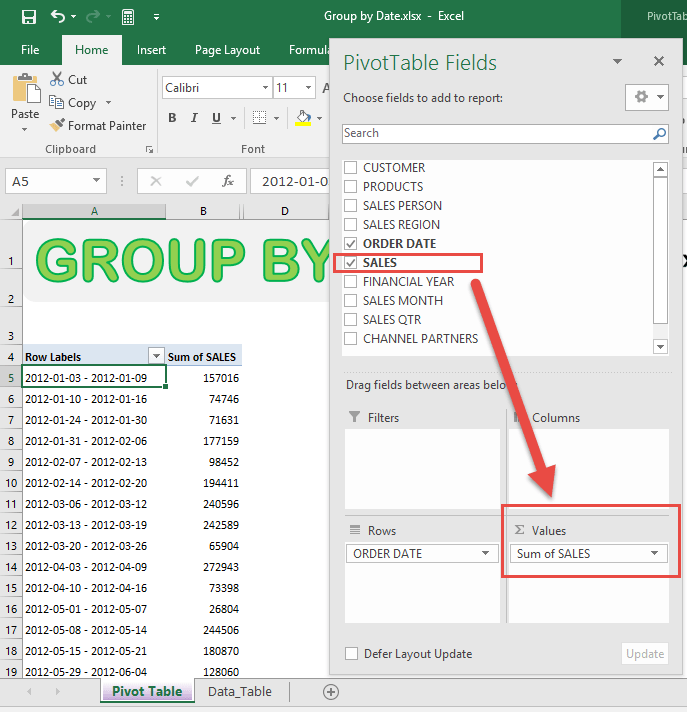687x712 pixels.
Task: Click the Update button
Action: point(645,654)
